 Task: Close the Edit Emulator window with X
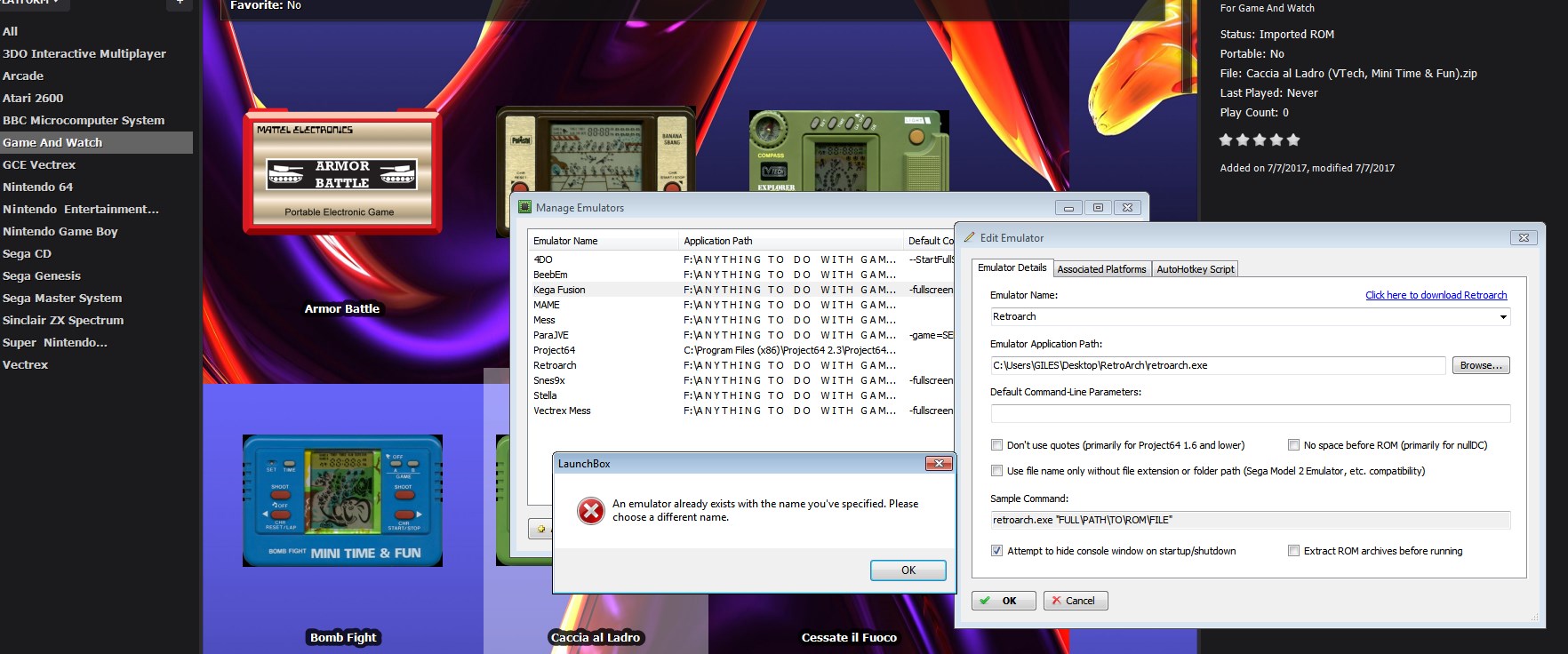pos(1524,237)
